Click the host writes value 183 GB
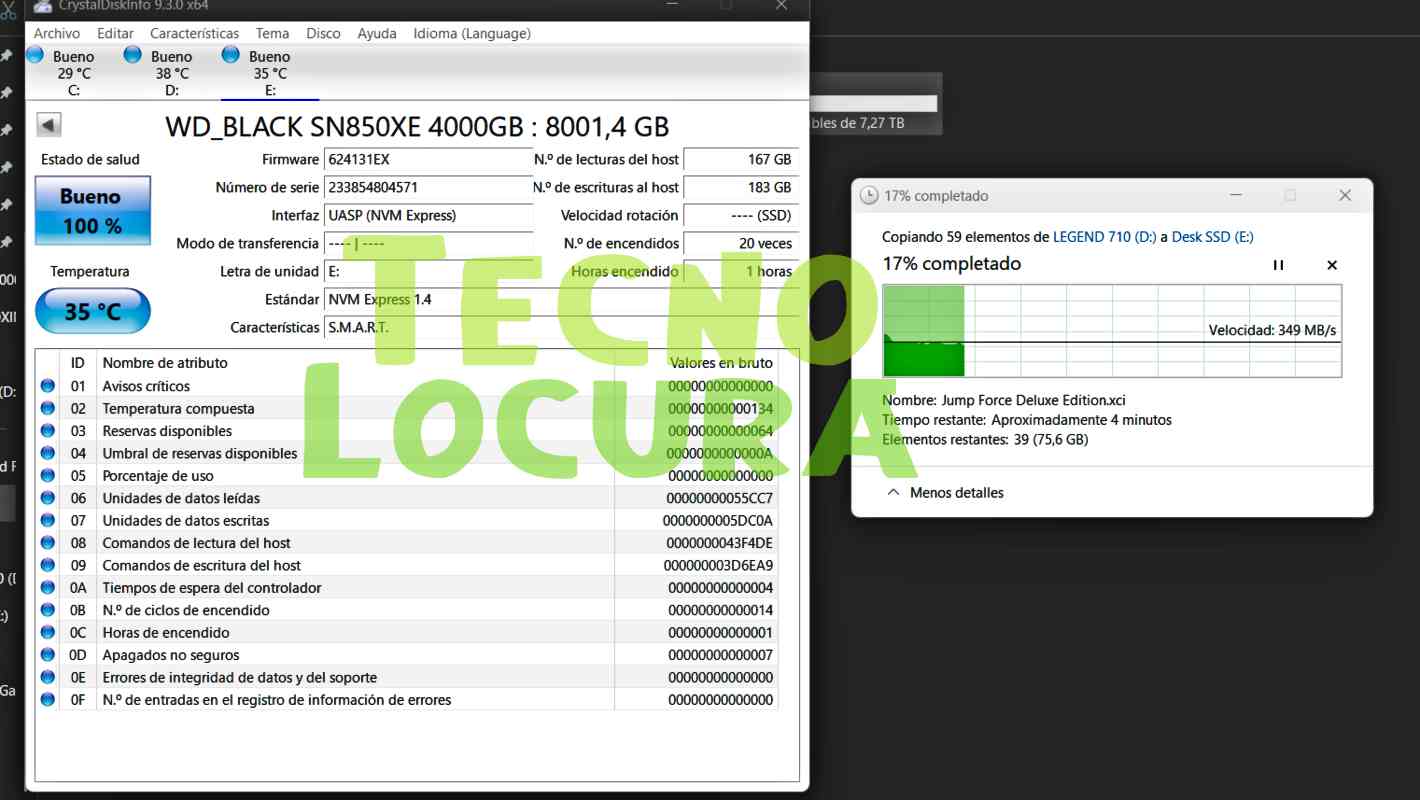The image size is (1420, 800). point(741,187)
